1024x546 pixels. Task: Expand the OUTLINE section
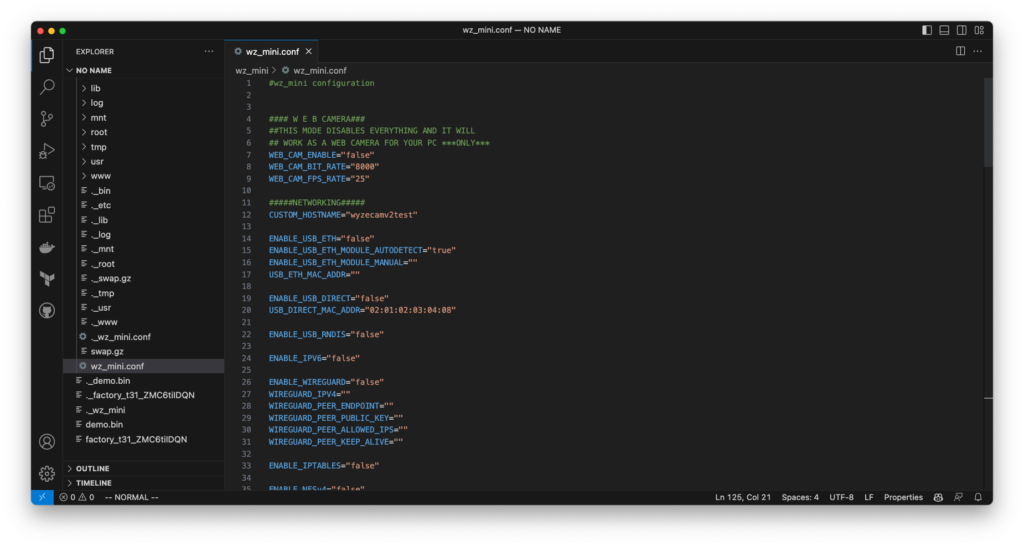[x=92, y=468]
